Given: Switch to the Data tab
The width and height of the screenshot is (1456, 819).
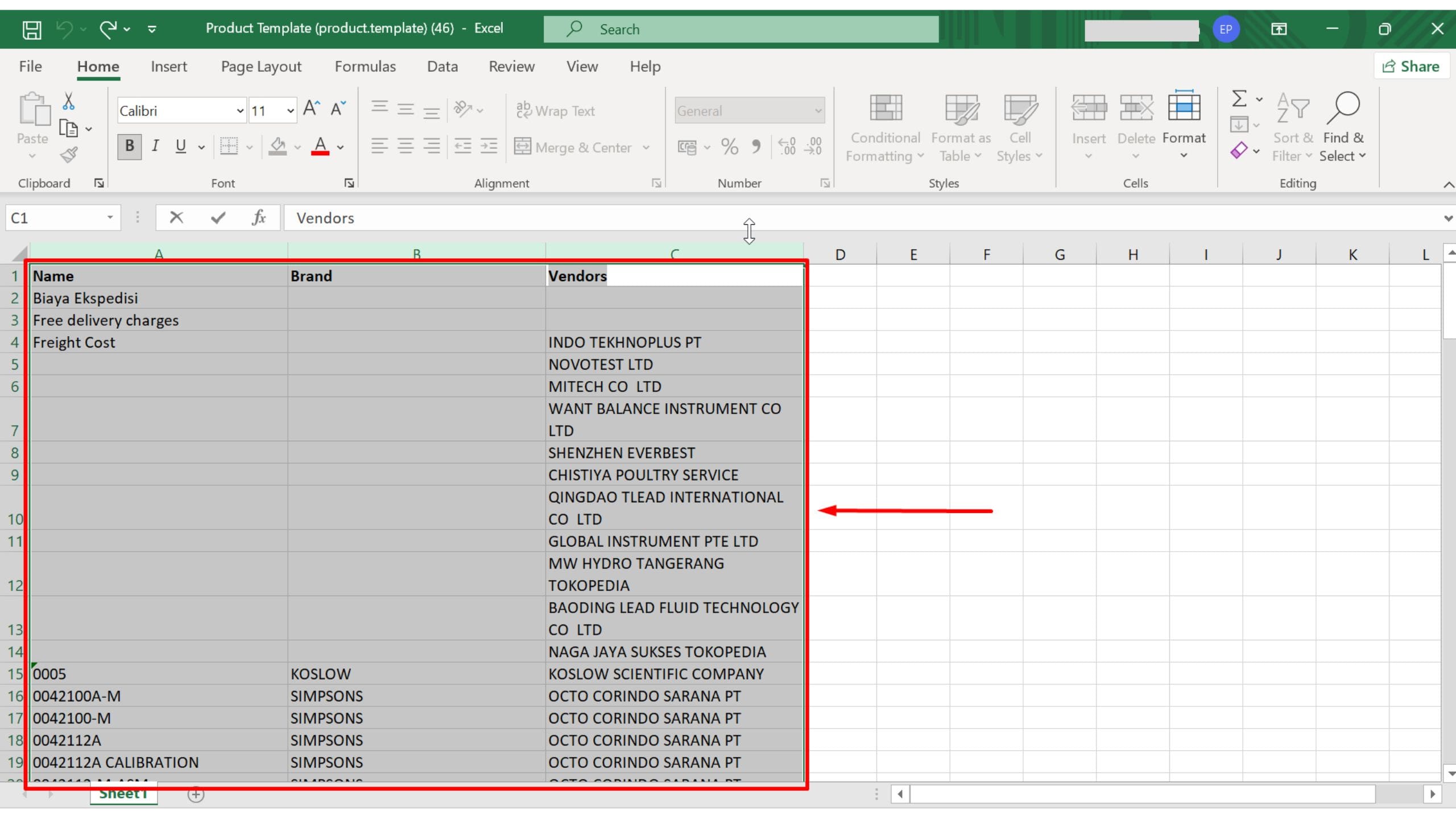Looking at the screenshot, I should 442,67.
